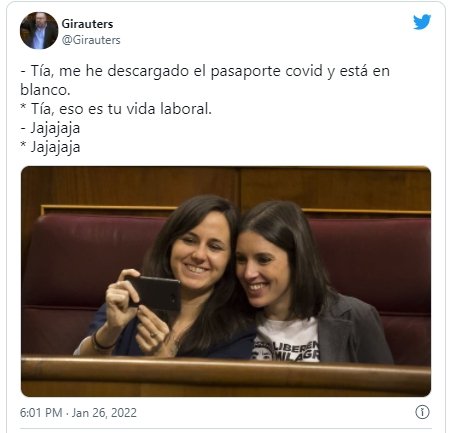Image resolution: width=450 pixels, height=433 pixels.
Task: Click the 6:01 PM timestamp
Action: pyautogui.click(x=41, y=413)
